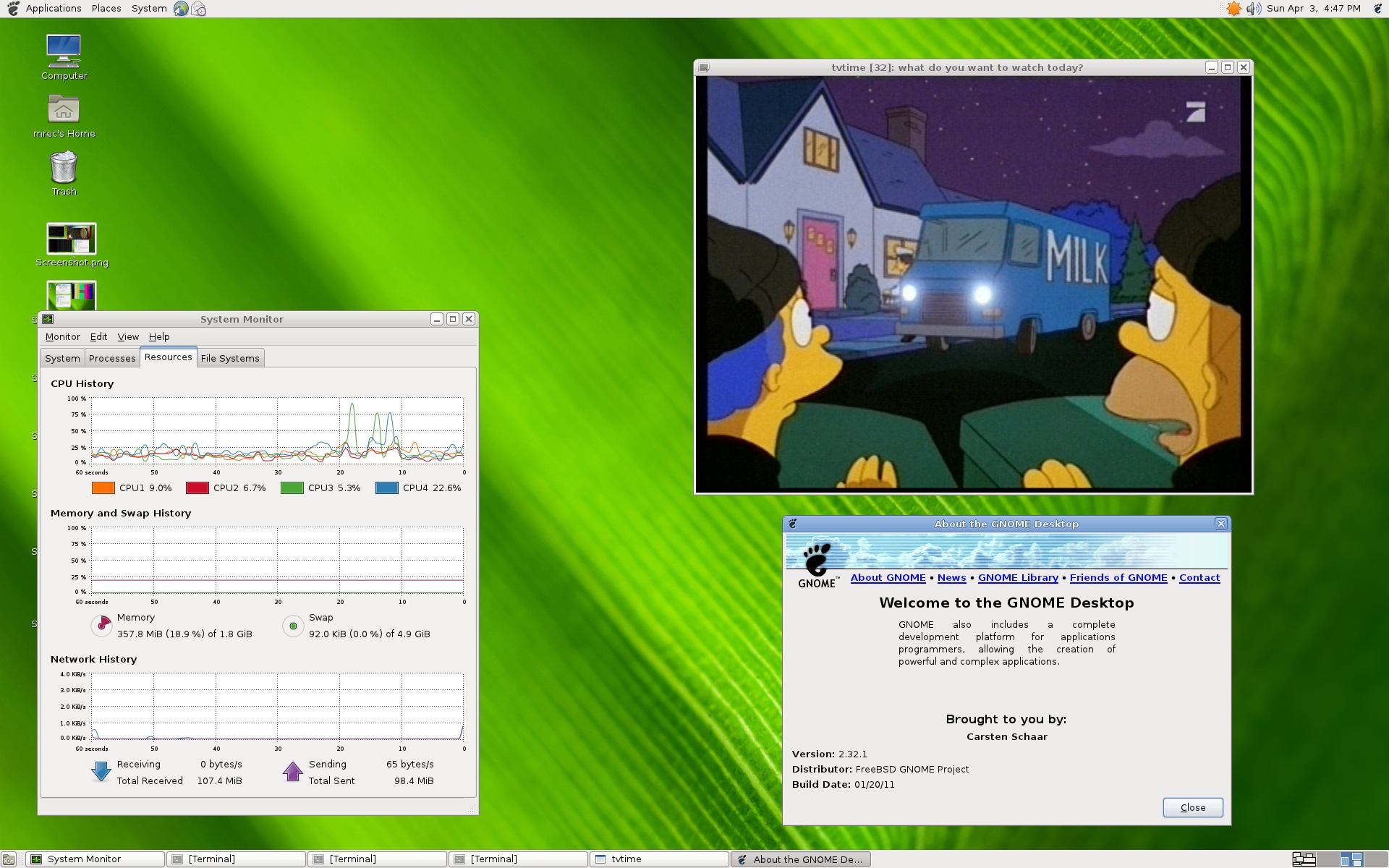
Task: Switch to tvtime in the taskbar
Action: coord(659,859)
